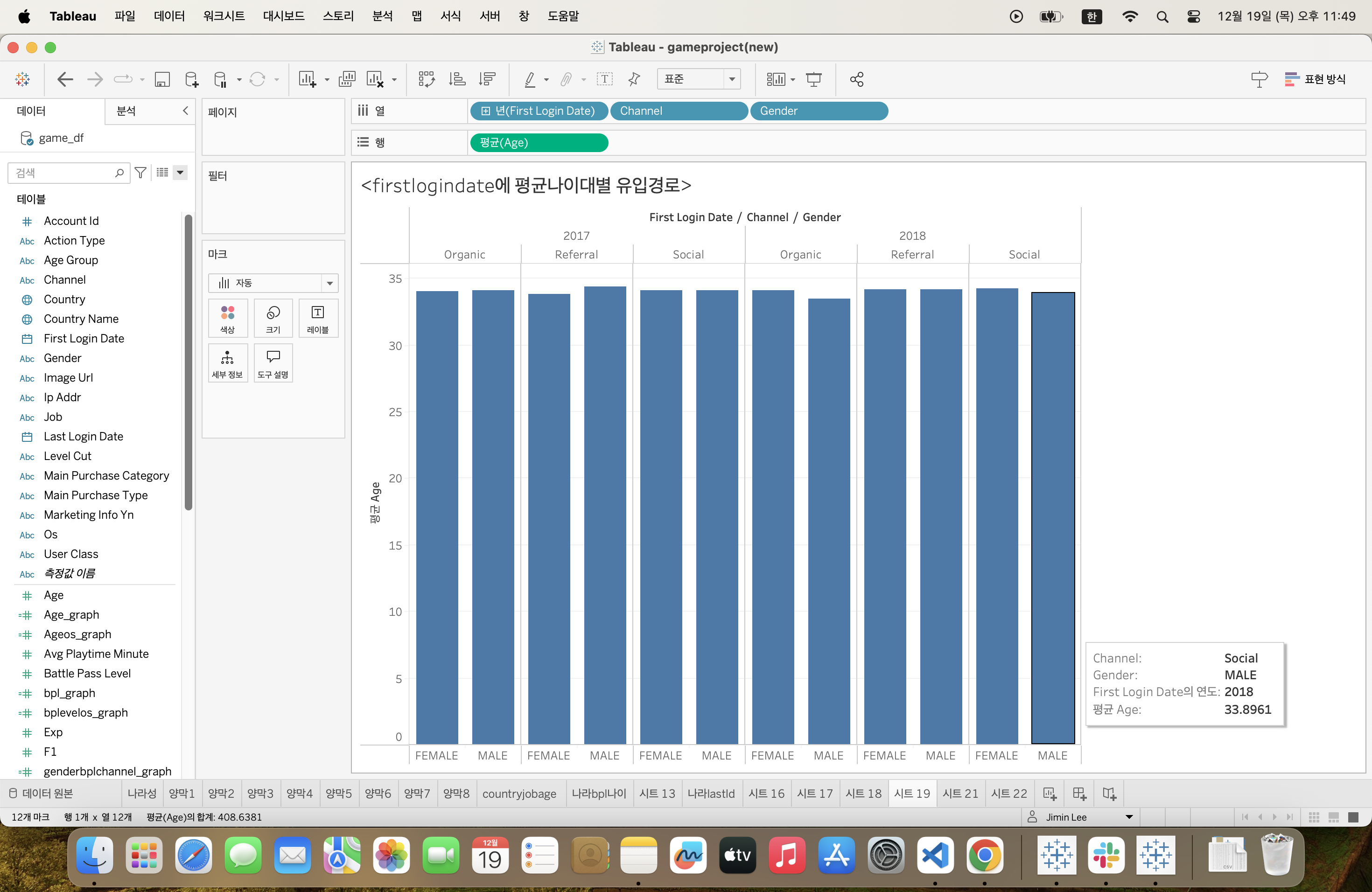Toggle the Fix axes pin icon

(634, 79)
